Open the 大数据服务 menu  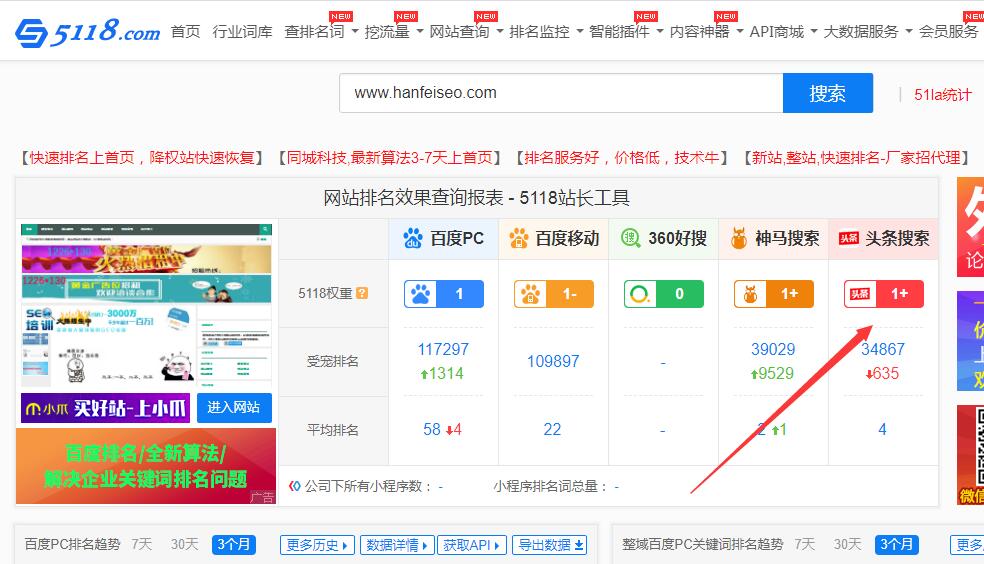(861, 31)
